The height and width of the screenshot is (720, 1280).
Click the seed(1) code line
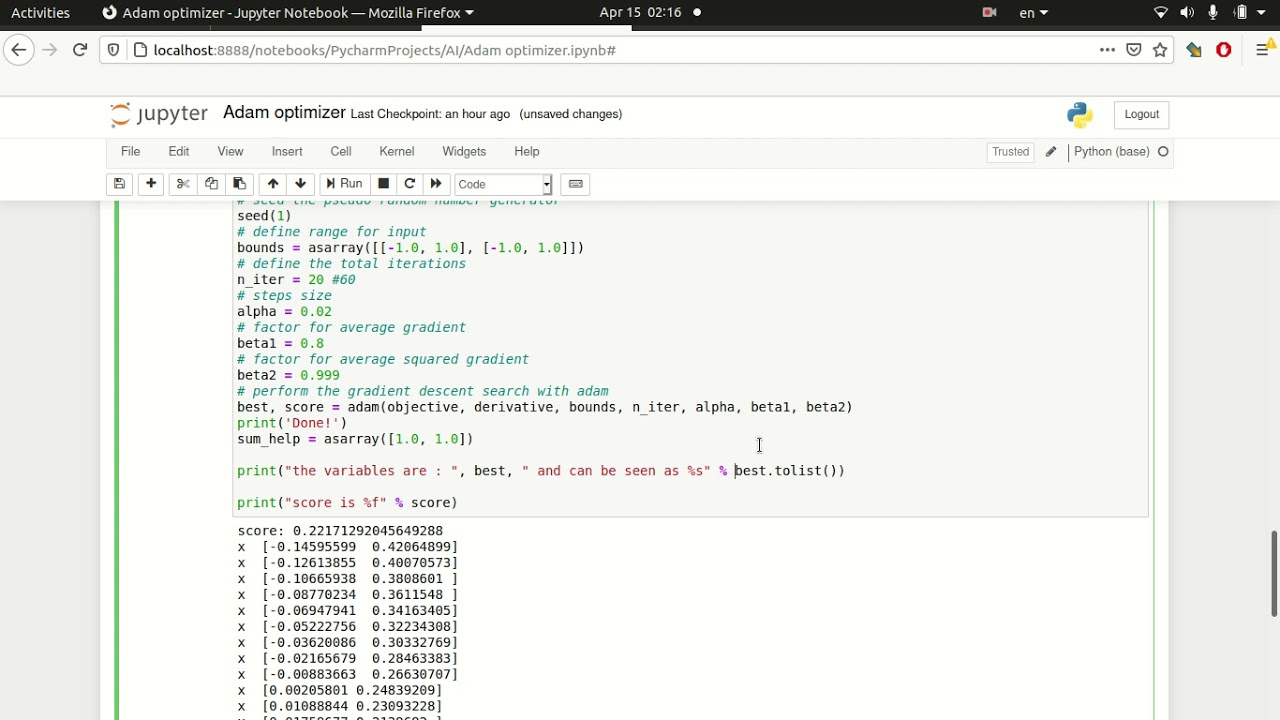tap(264, 216)
